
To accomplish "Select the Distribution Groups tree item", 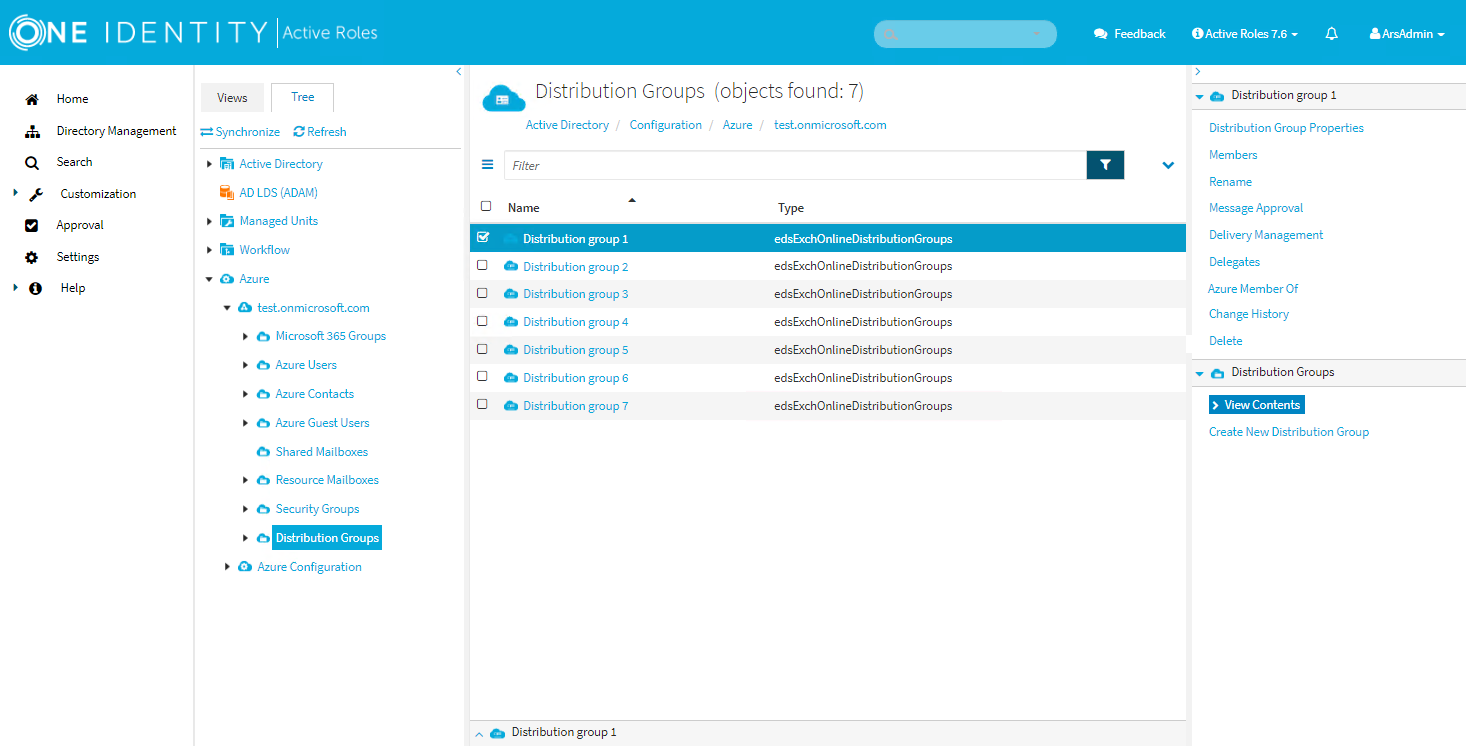I will click(x=327, y=538).
